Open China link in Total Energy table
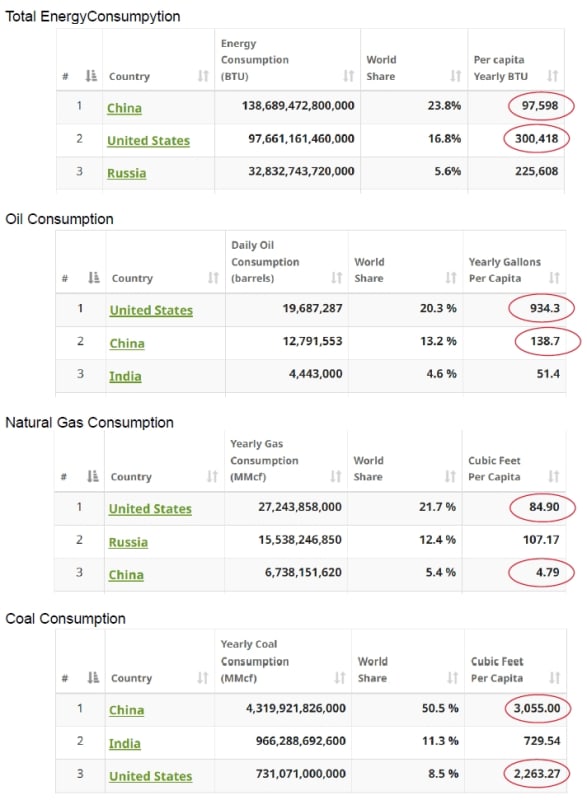Image resolution: width=587 pixels, height=800 pixels. [124, 108]
